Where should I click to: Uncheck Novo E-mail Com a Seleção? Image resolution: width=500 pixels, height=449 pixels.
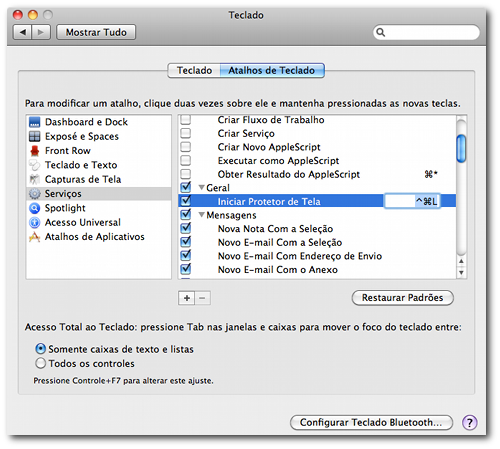(185, 242)
